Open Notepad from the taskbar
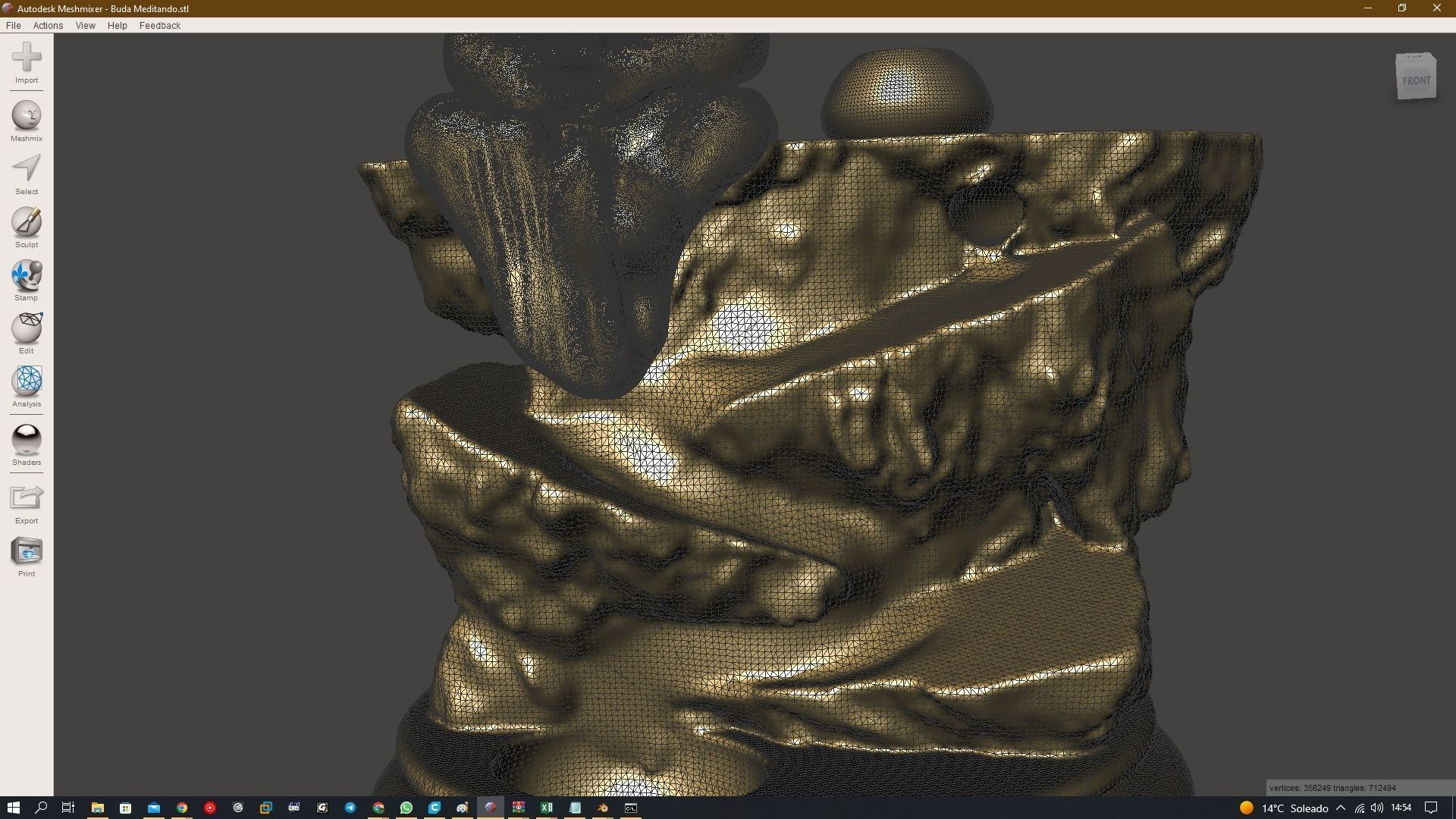Screen dimensions: 1456x819 click(574, 808)
